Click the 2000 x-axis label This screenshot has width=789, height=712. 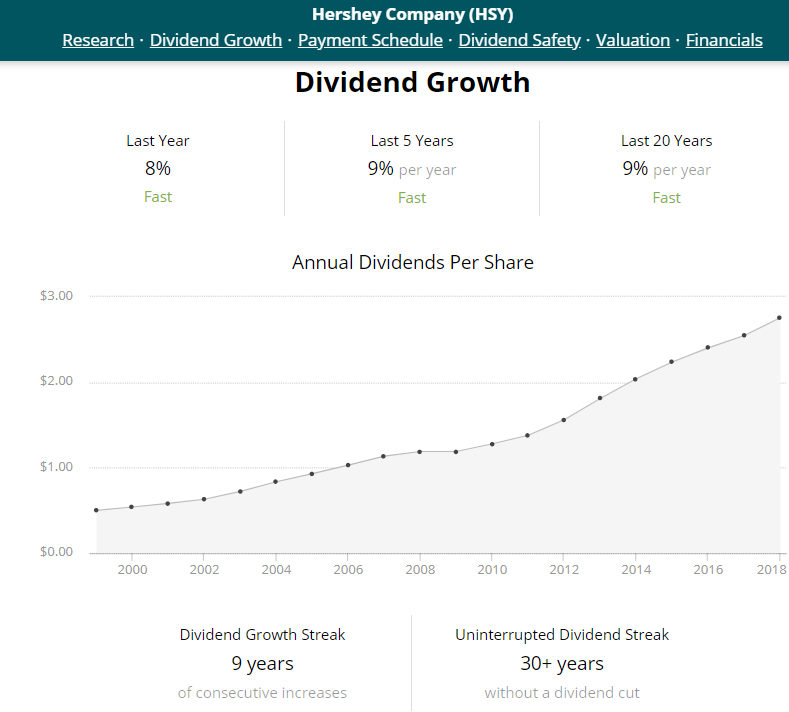[132, 570]
